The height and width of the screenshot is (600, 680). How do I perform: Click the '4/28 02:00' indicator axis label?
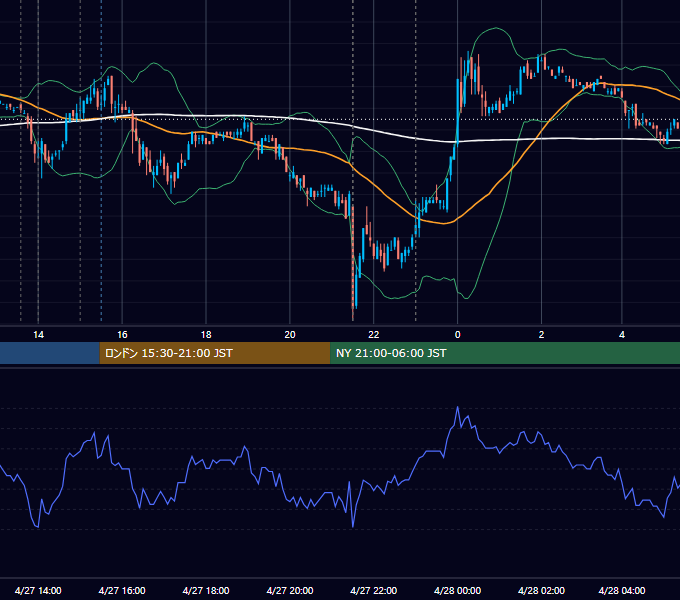point(541,590)
